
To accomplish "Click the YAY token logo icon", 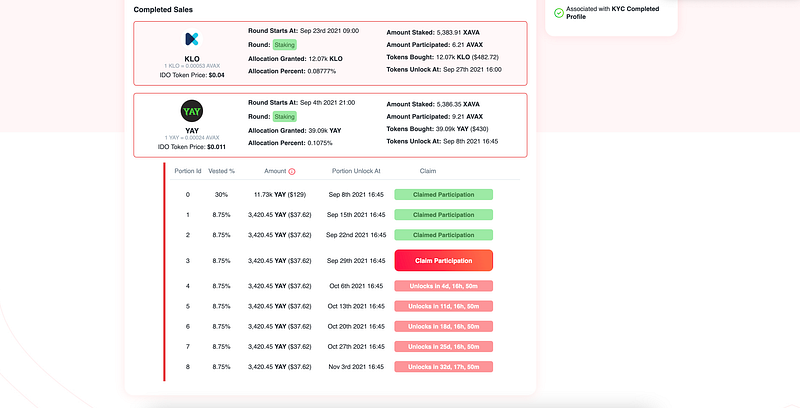I will pyautogui.click(x=192, y=111).
